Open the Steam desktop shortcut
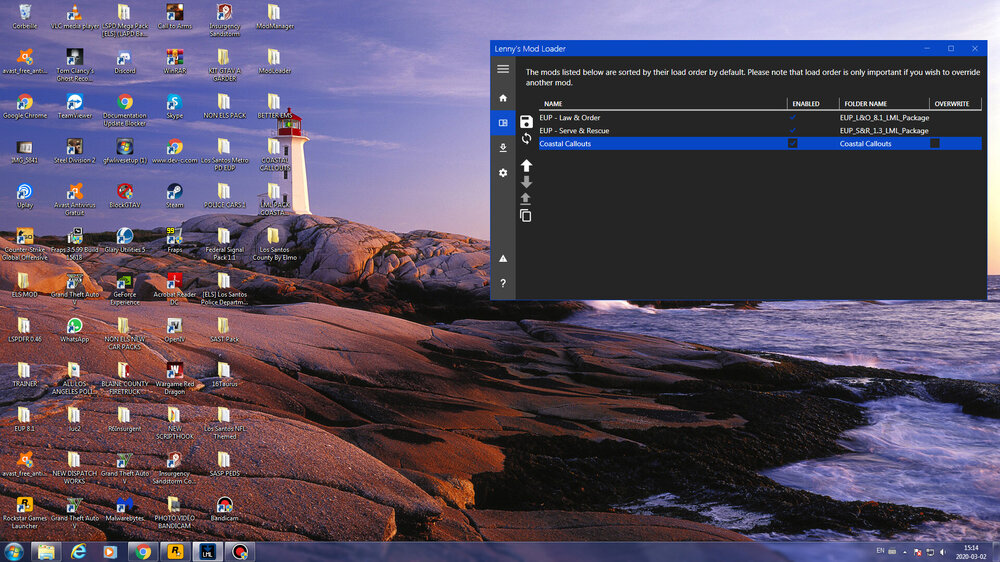The image size is (1000, 562). tap(174, 192)
